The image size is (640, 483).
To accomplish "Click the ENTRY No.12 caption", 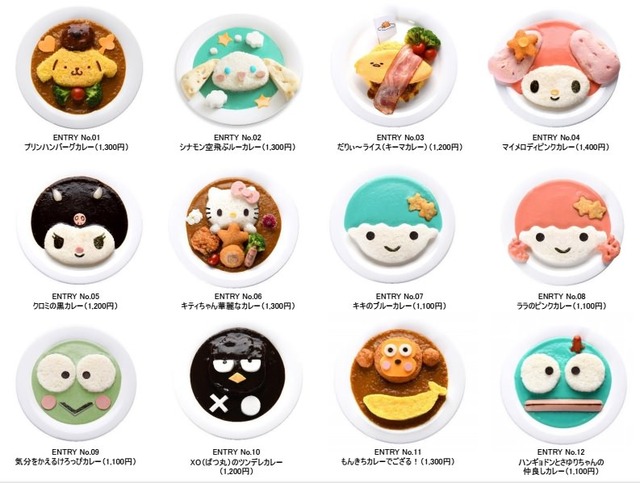I will (x=561, y=462).
